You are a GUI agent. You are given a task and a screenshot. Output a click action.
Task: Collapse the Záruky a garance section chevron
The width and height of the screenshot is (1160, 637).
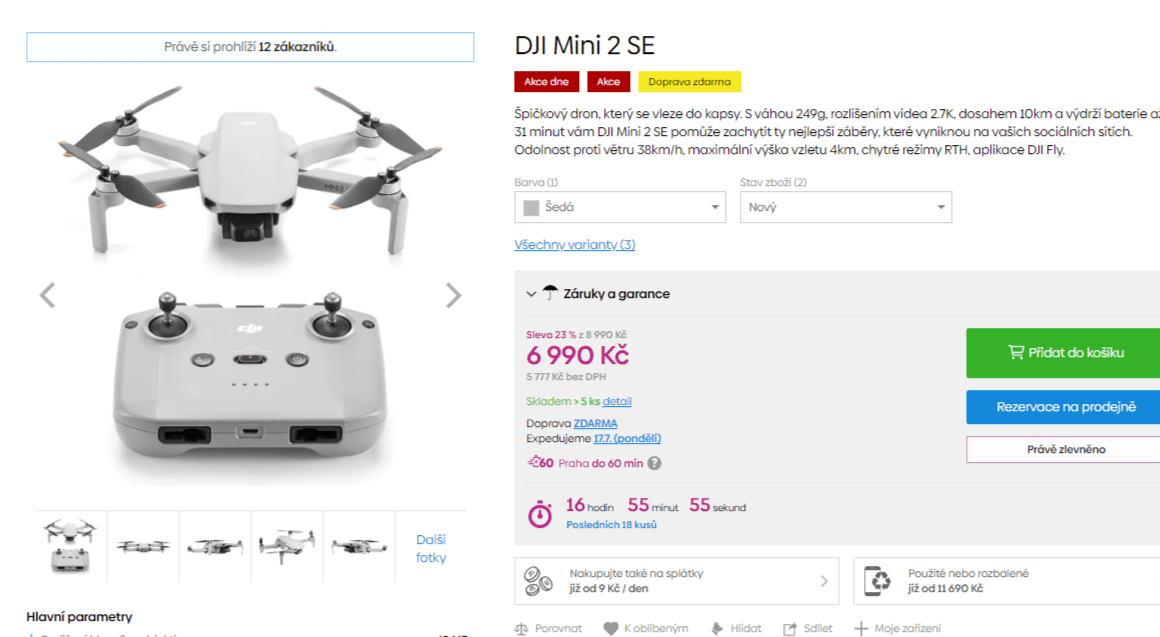click(x=530, y=294)
